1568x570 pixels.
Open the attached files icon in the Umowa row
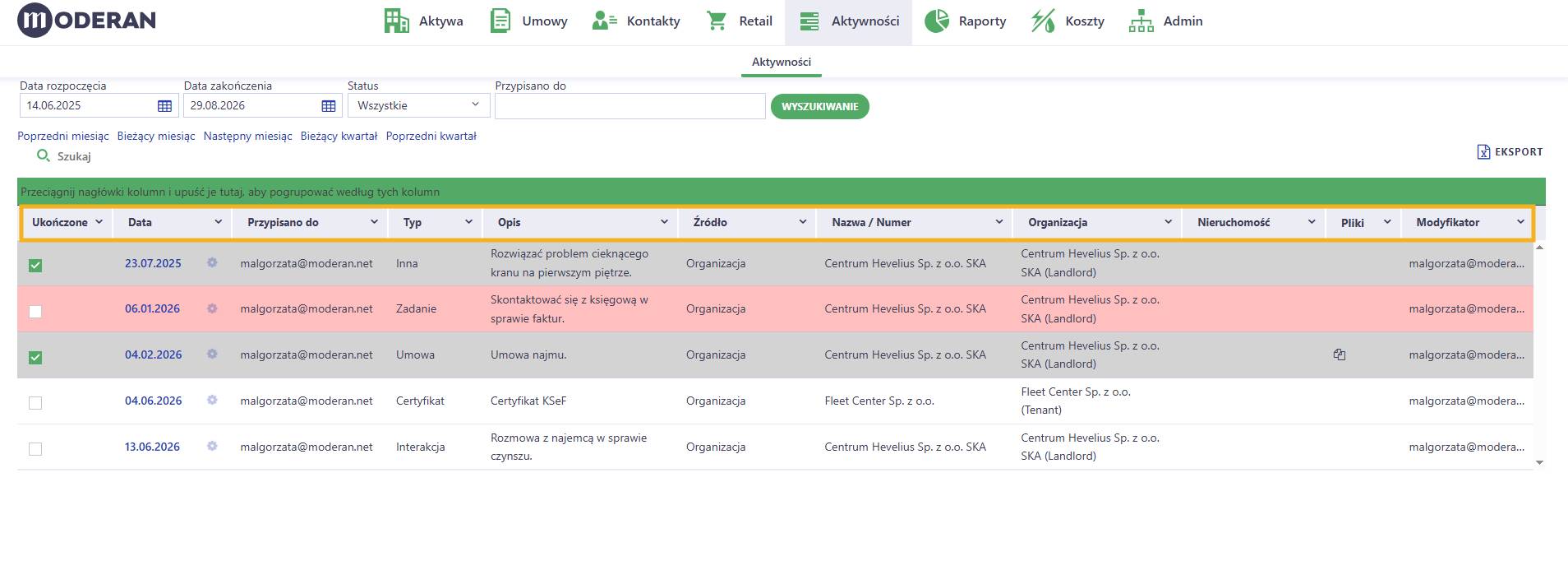(x=1340, y=355)
